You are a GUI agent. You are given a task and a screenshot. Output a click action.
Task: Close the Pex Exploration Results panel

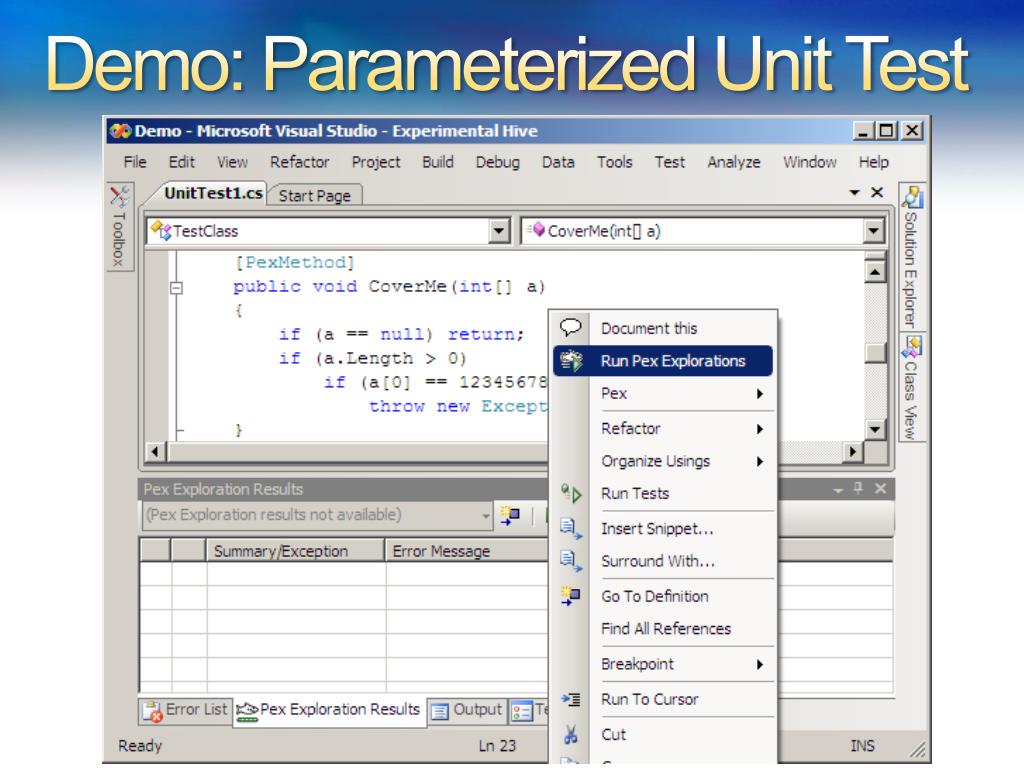point(880,488)
